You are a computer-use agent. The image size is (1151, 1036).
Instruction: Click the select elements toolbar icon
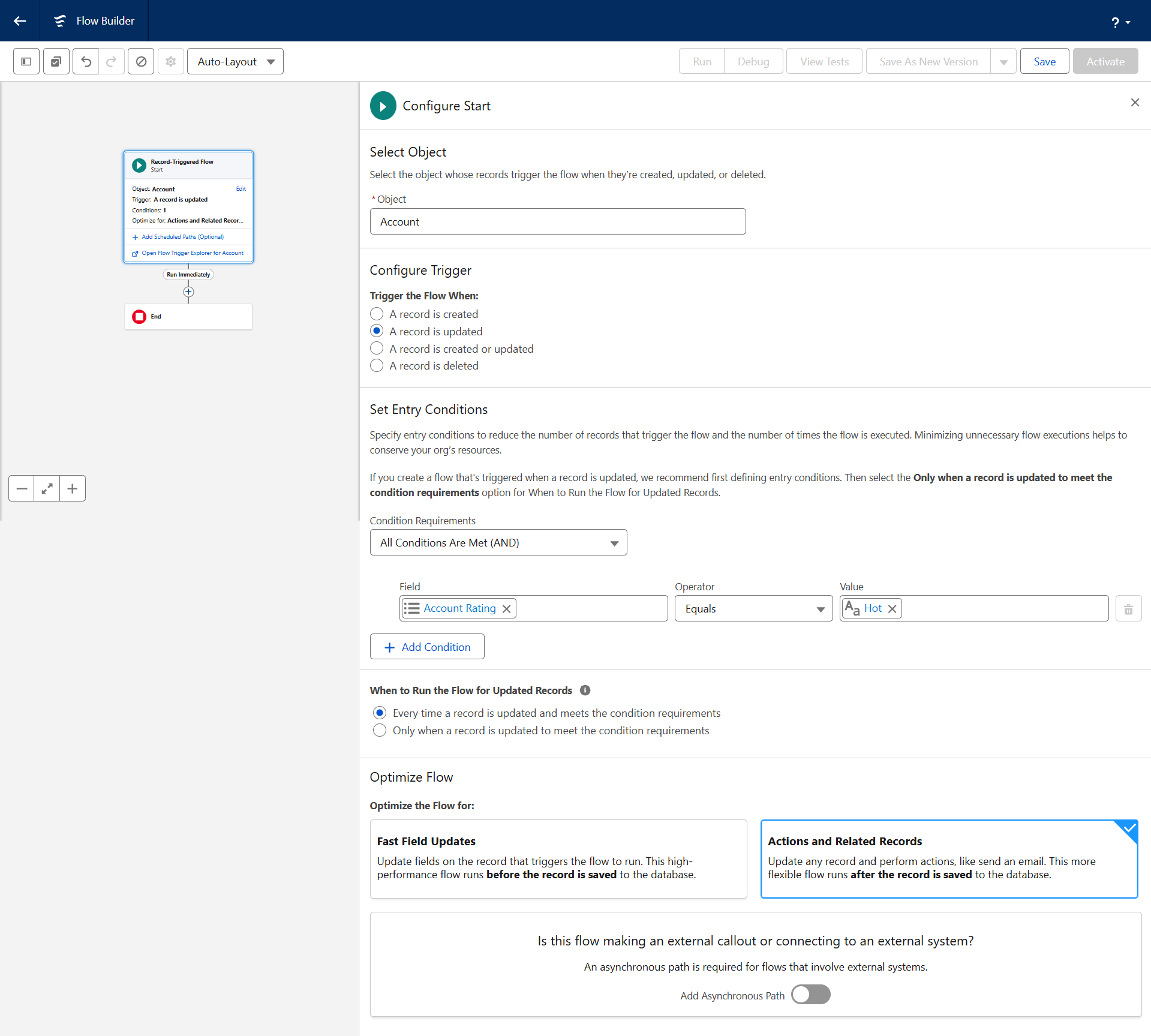pos(56,61)
